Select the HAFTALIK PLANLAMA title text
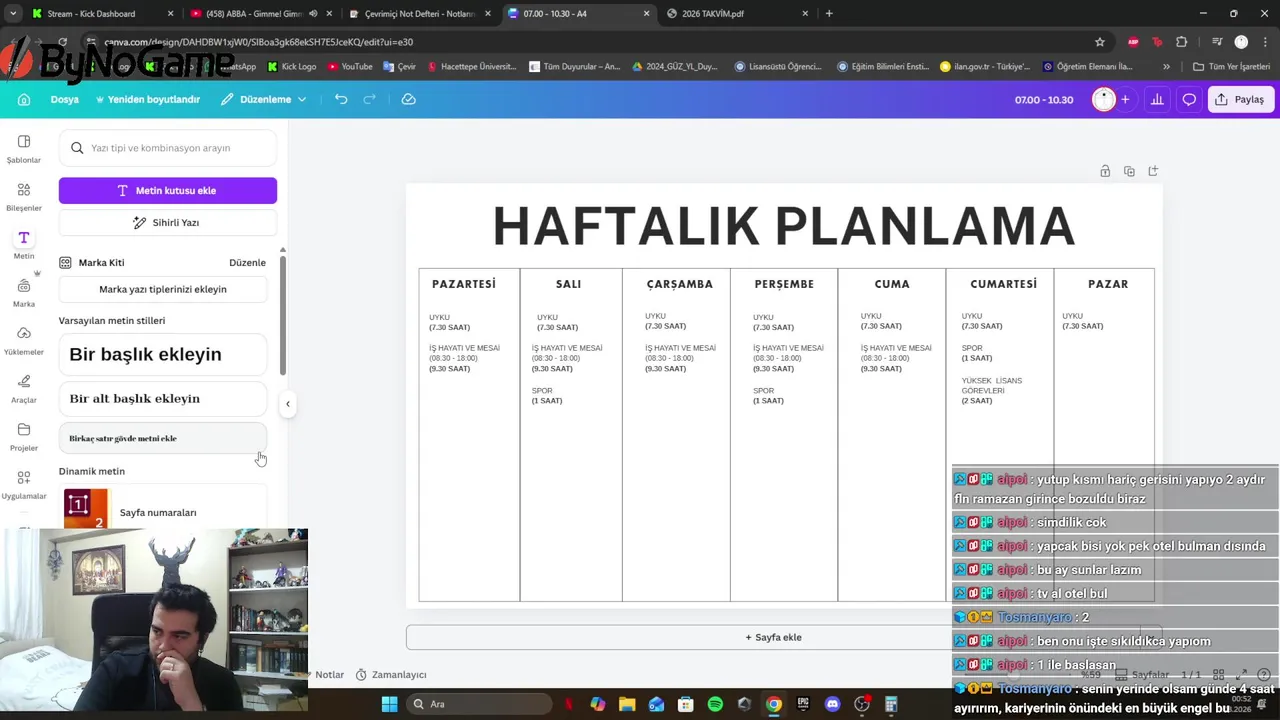Screen dimensions: 1280x720 coord(784,226)
